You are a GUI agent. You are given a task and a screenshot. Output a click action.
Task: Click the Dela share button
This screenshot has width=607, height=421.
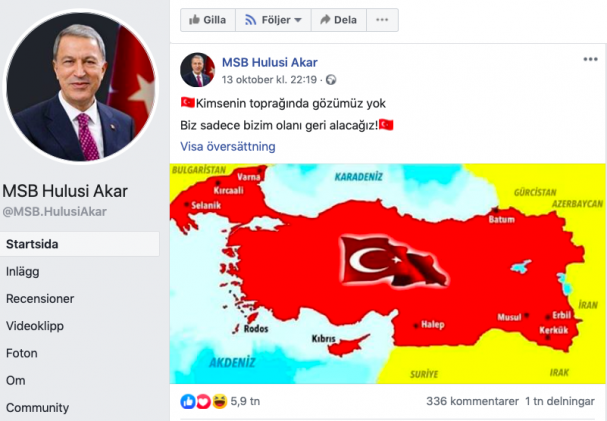click(x=339, y=20)
